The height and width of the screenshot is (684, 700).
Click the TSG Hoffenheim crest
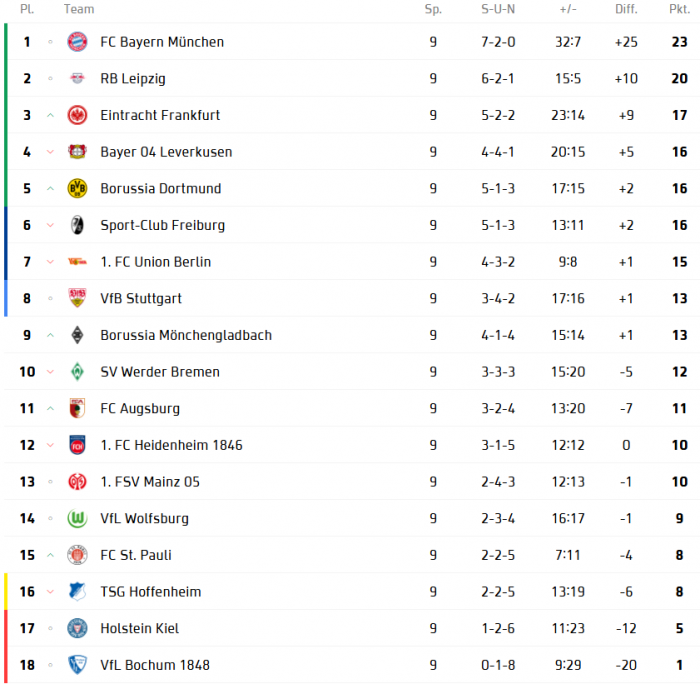point(77,592)
